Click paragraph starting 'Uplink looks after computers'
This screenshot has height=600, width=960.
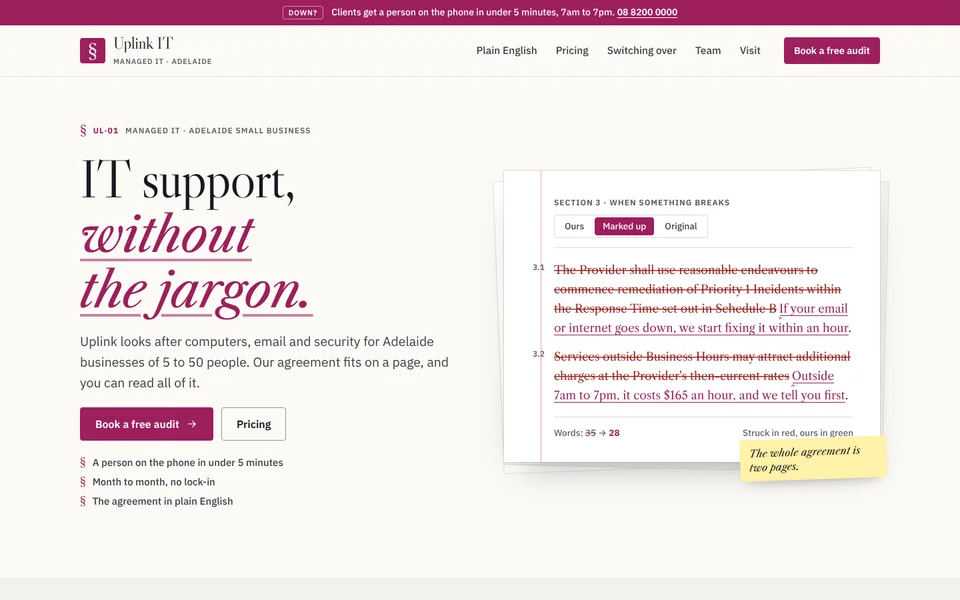coord(264,362)
